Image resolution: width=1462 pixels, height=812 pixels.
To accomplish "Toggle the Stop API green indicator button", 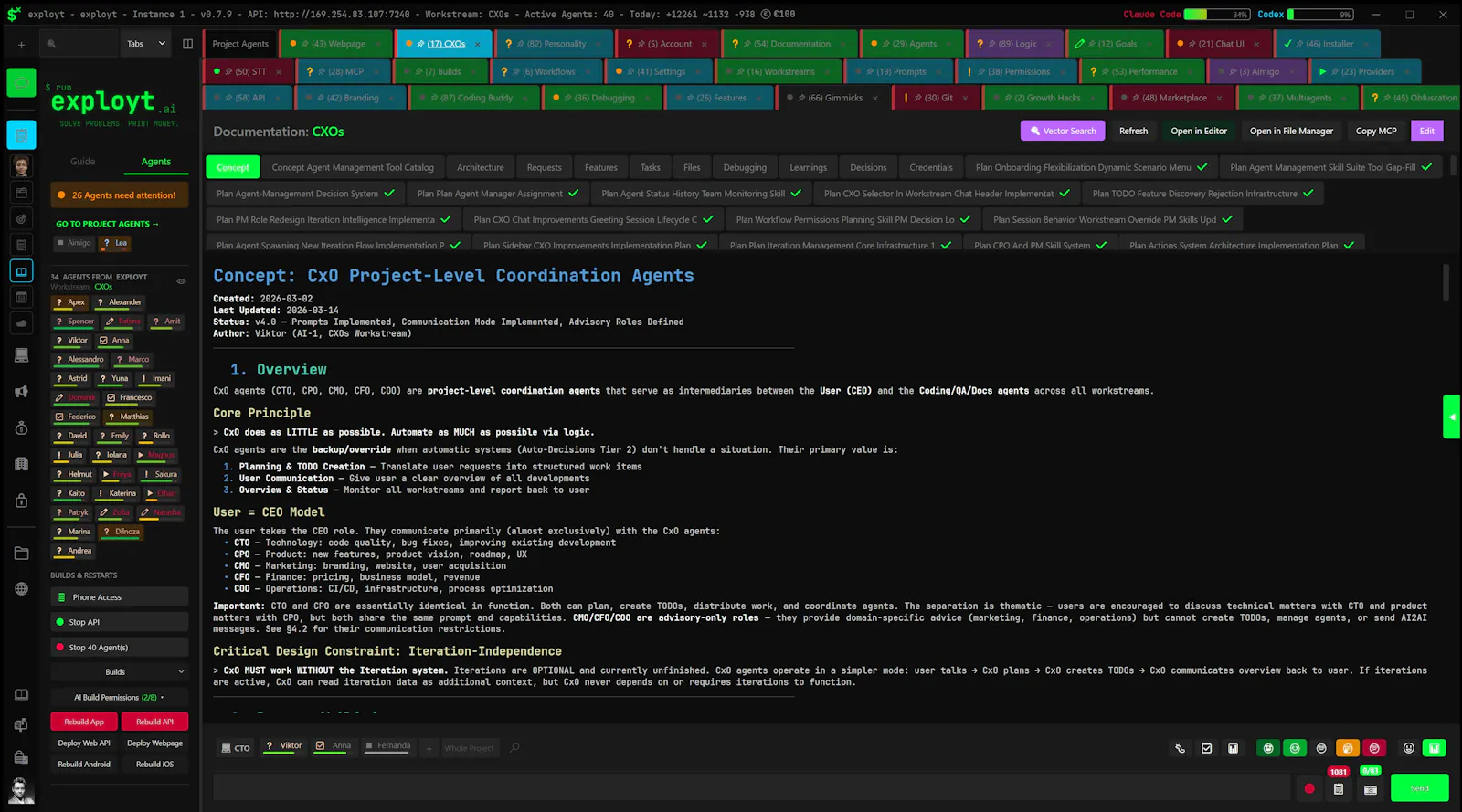I will [x=119, y=622].
